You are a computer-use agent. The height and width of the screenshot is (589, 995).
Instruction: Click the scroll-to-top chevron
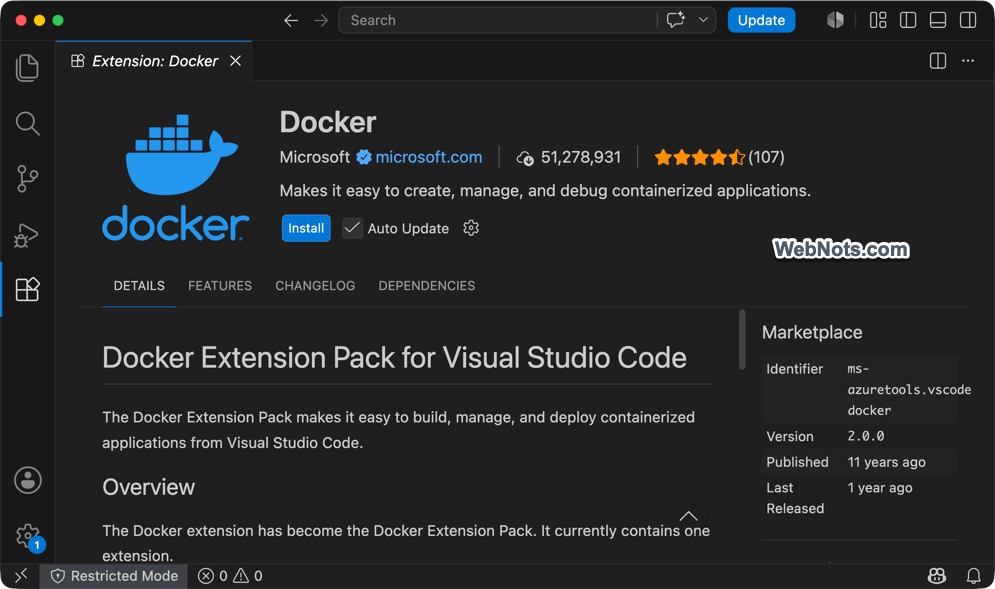(x=689, y=516)
